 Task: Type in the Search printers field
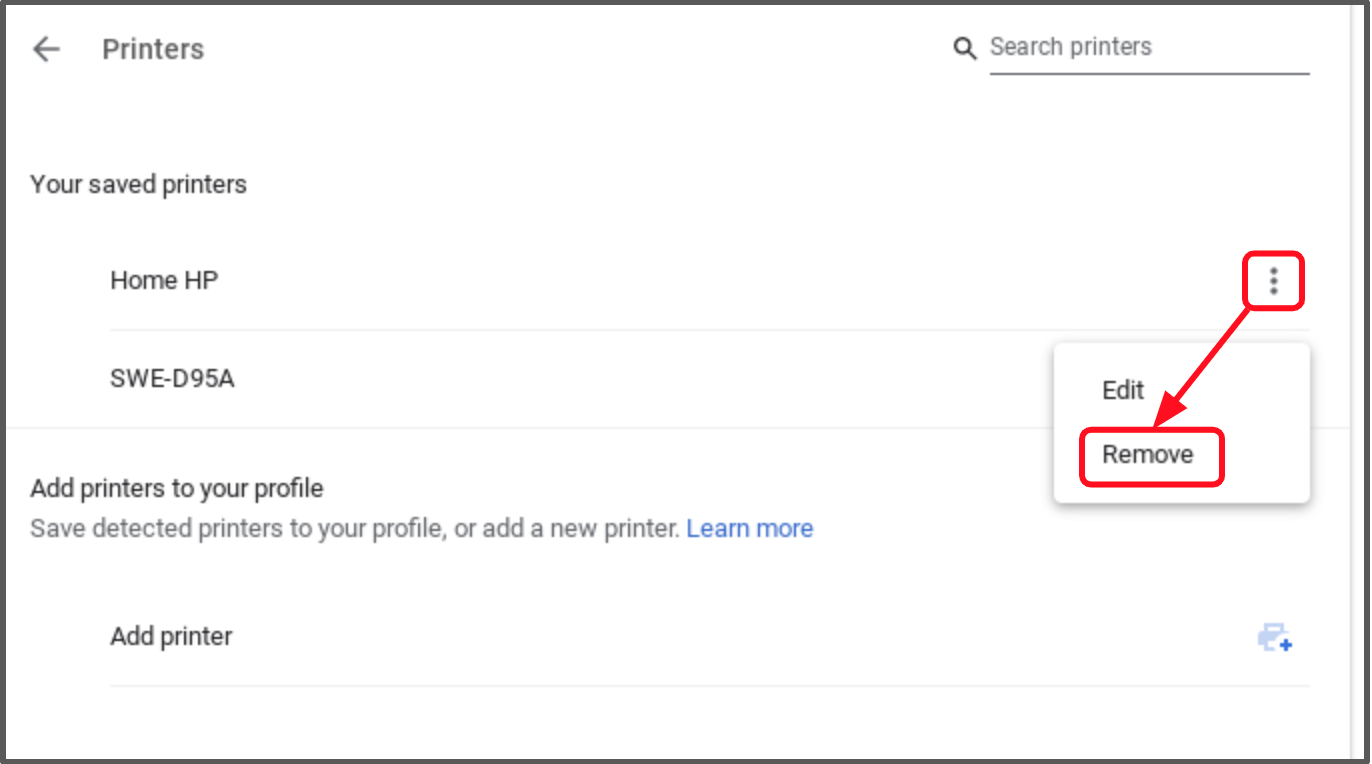1148,47
